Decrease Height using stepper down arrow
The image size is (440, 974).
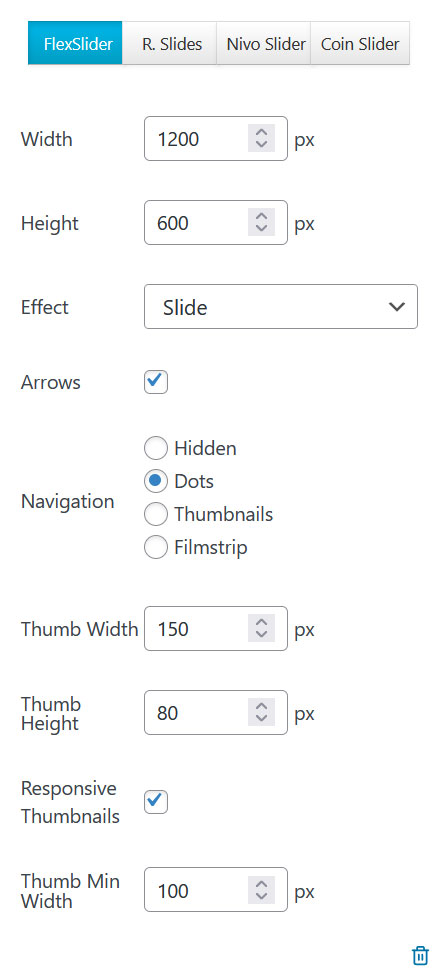(x=262, y=229)
